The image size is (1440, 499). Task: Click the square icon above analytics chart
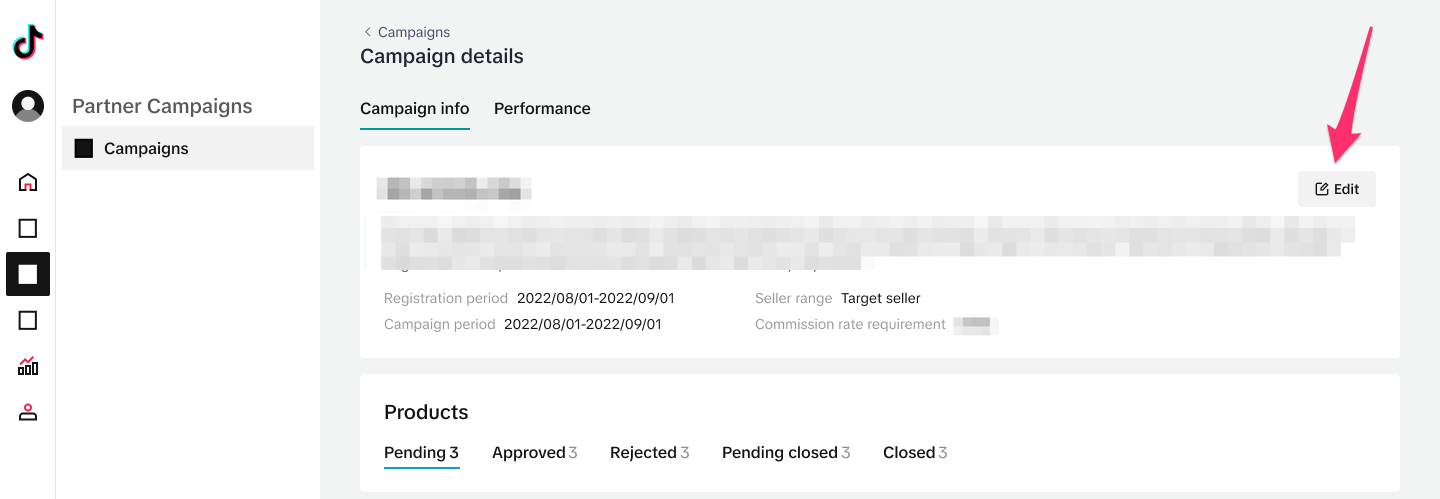[x=28, y=320]
